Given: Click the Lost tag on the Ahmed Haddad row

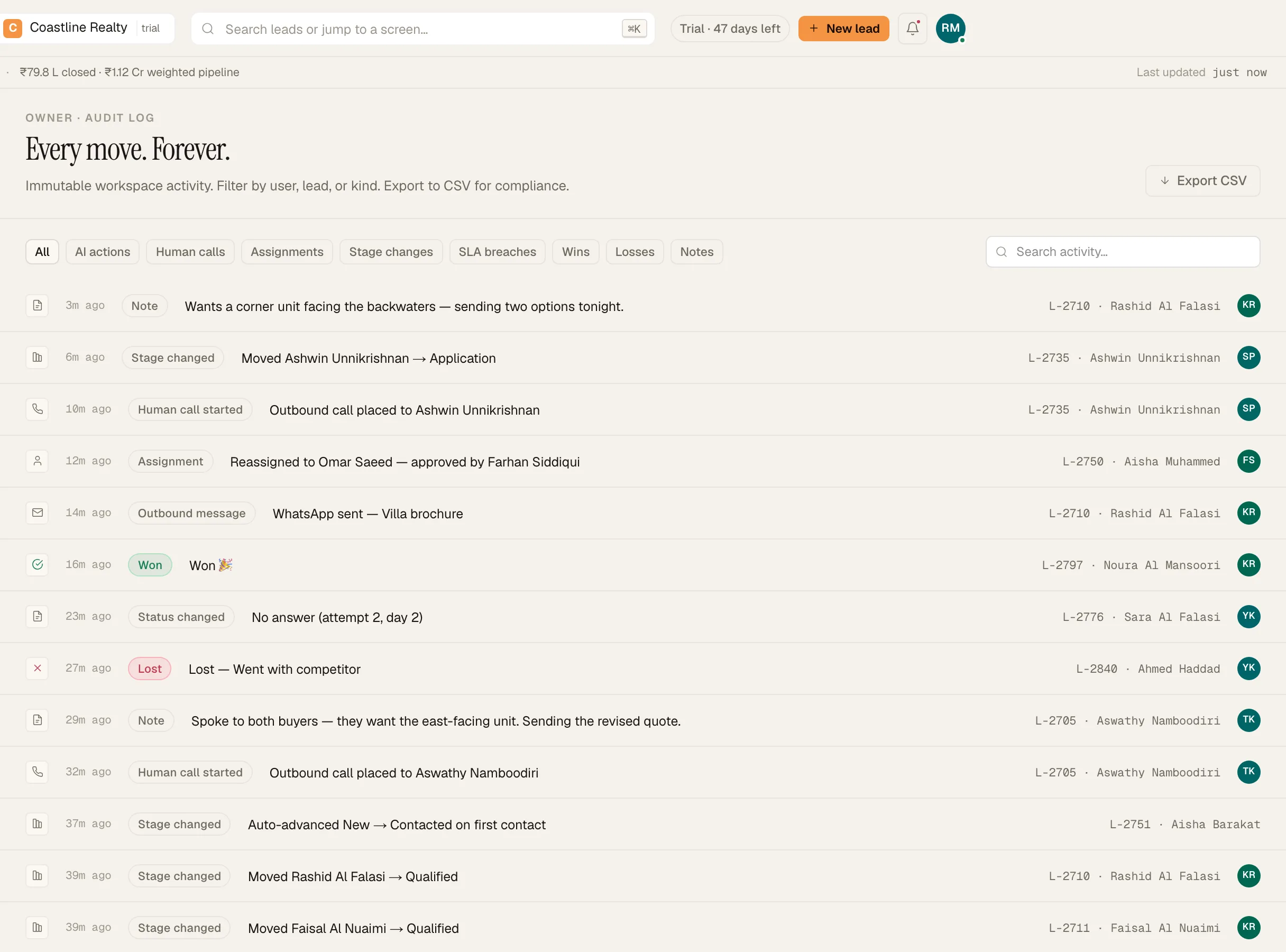Looking at the screenshot, I should click(x=150, y=669).
